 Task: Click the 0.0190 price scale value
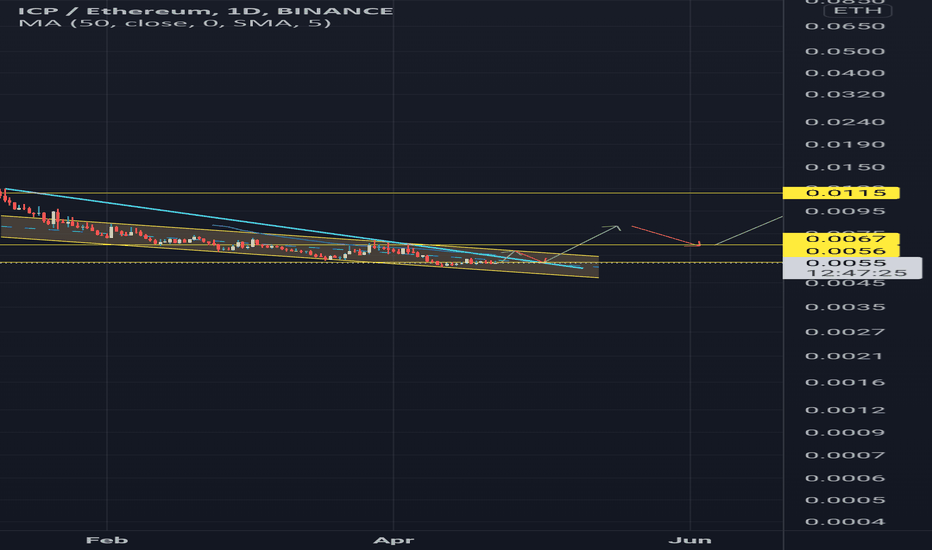coord(845,144)
